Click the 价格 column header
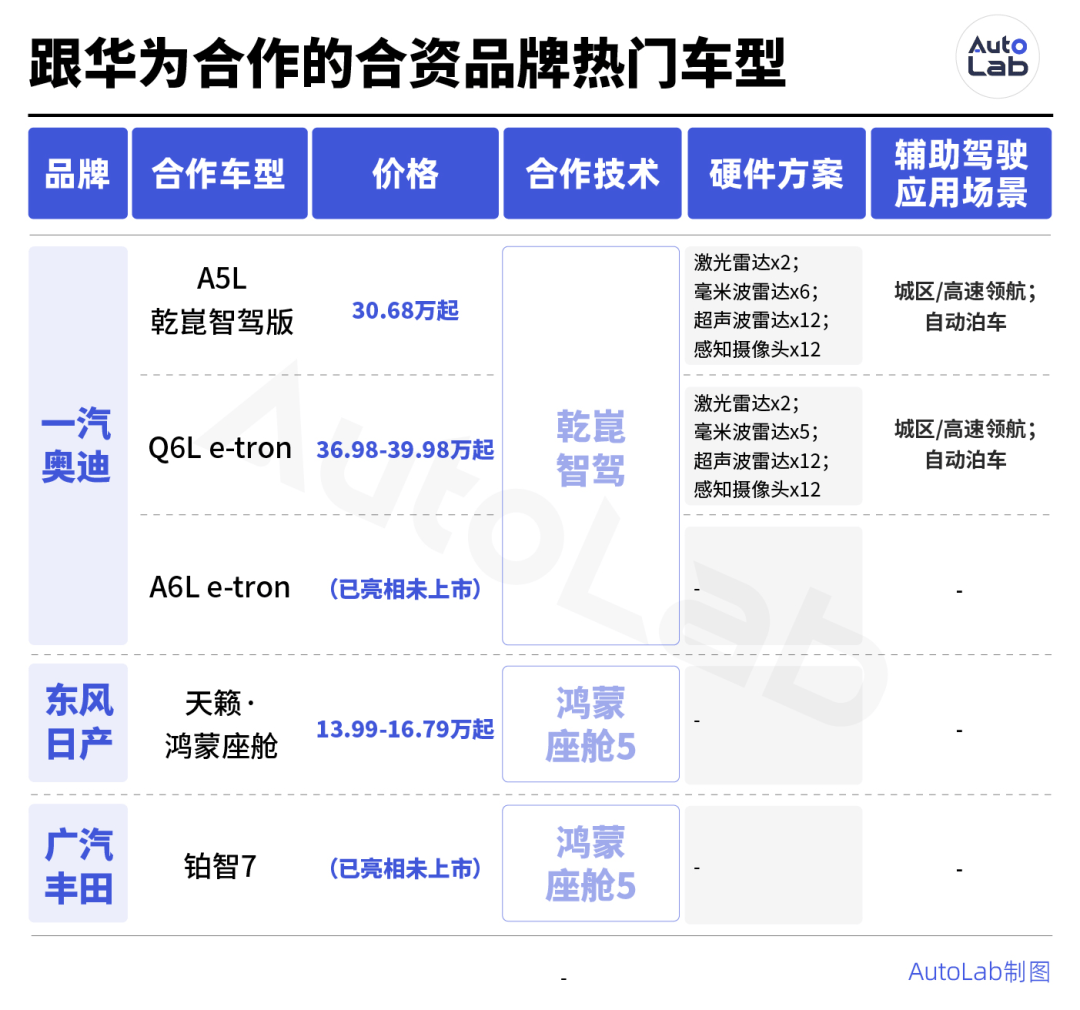 [404, 172]
